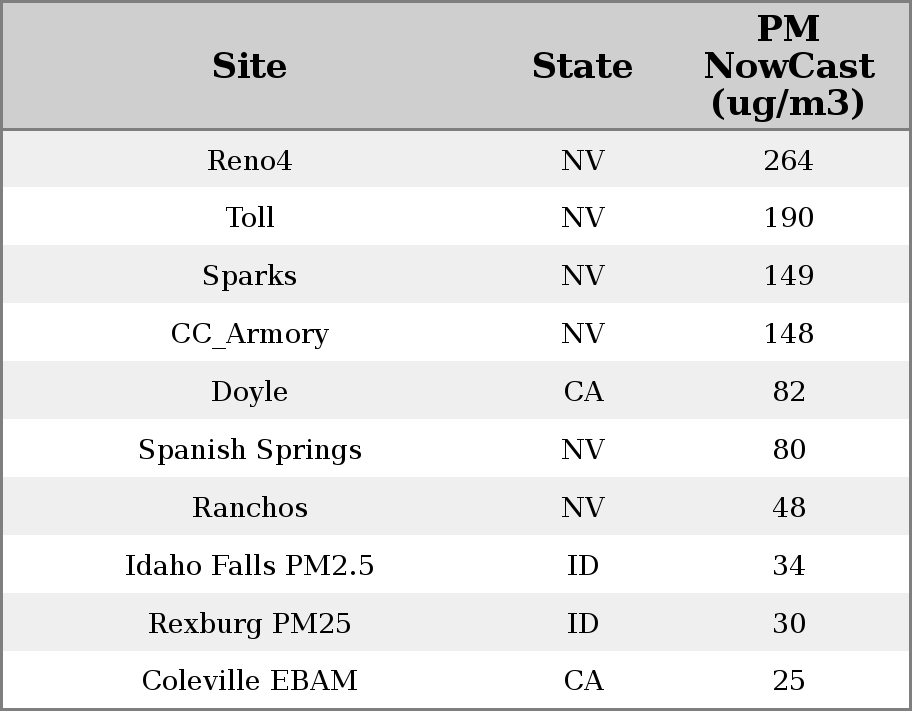
Task: Click the 25 NowCast value
Action: [x=788, y=681]
